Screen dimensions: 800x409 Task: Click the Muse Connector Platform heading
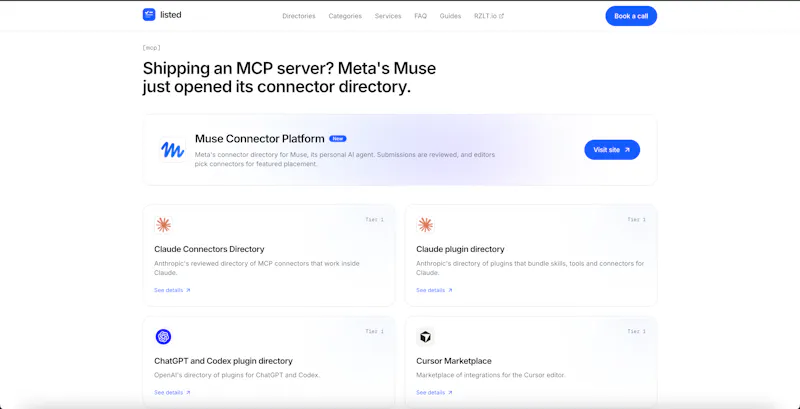point(260,139)
